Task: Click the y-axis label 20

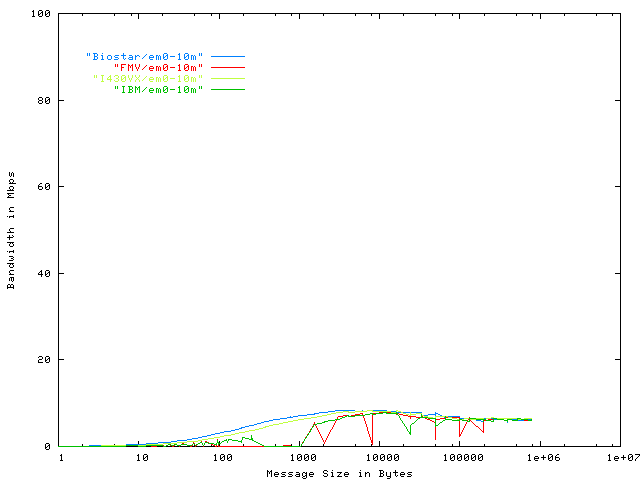Action: 44,360
